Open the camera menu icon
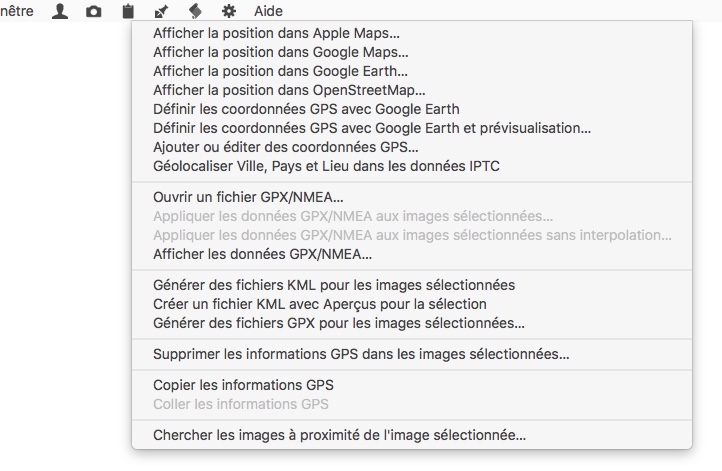This screenshot has width=722, height=471. (93, 11)
